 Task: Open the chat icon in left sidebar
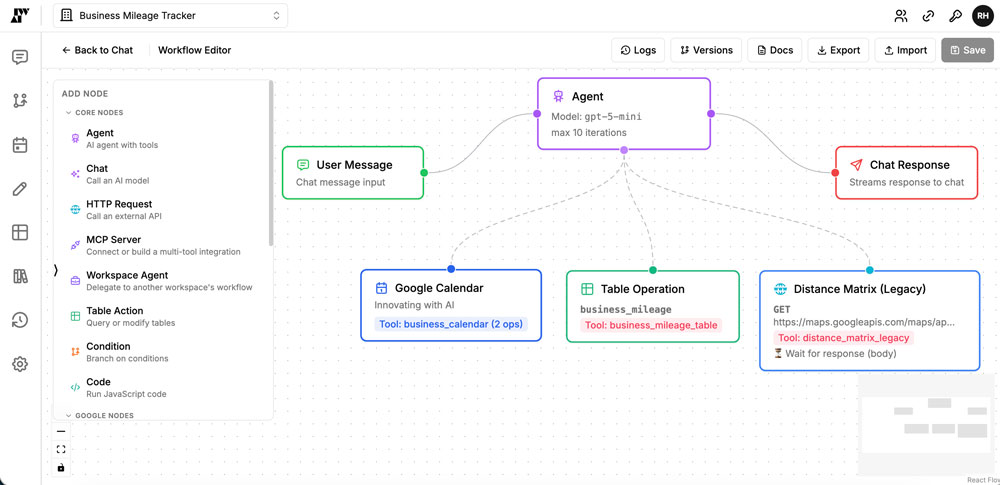tap(20, 58)
